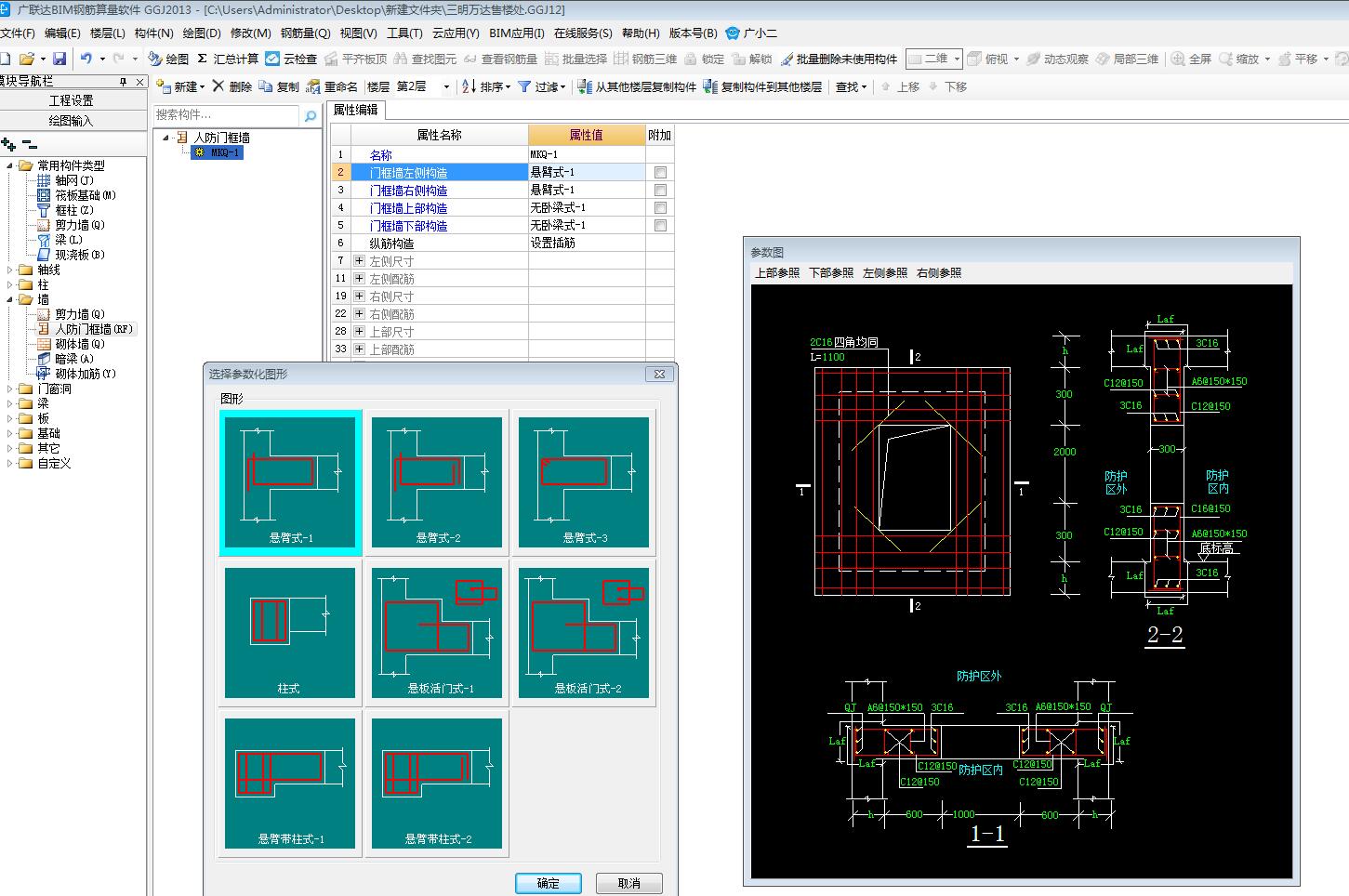Confirm selection with 确定 button
The width and height of the screenshot is (1349, 896).
549,883
